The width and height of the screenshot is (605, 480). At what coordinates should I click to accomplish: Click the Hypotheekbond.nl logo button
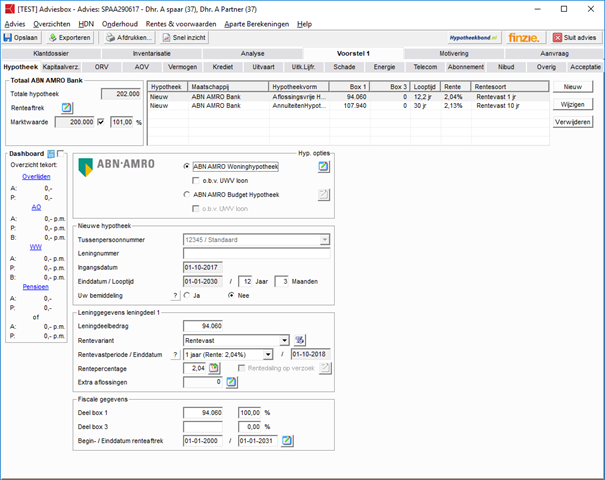(x=473, y=37)
